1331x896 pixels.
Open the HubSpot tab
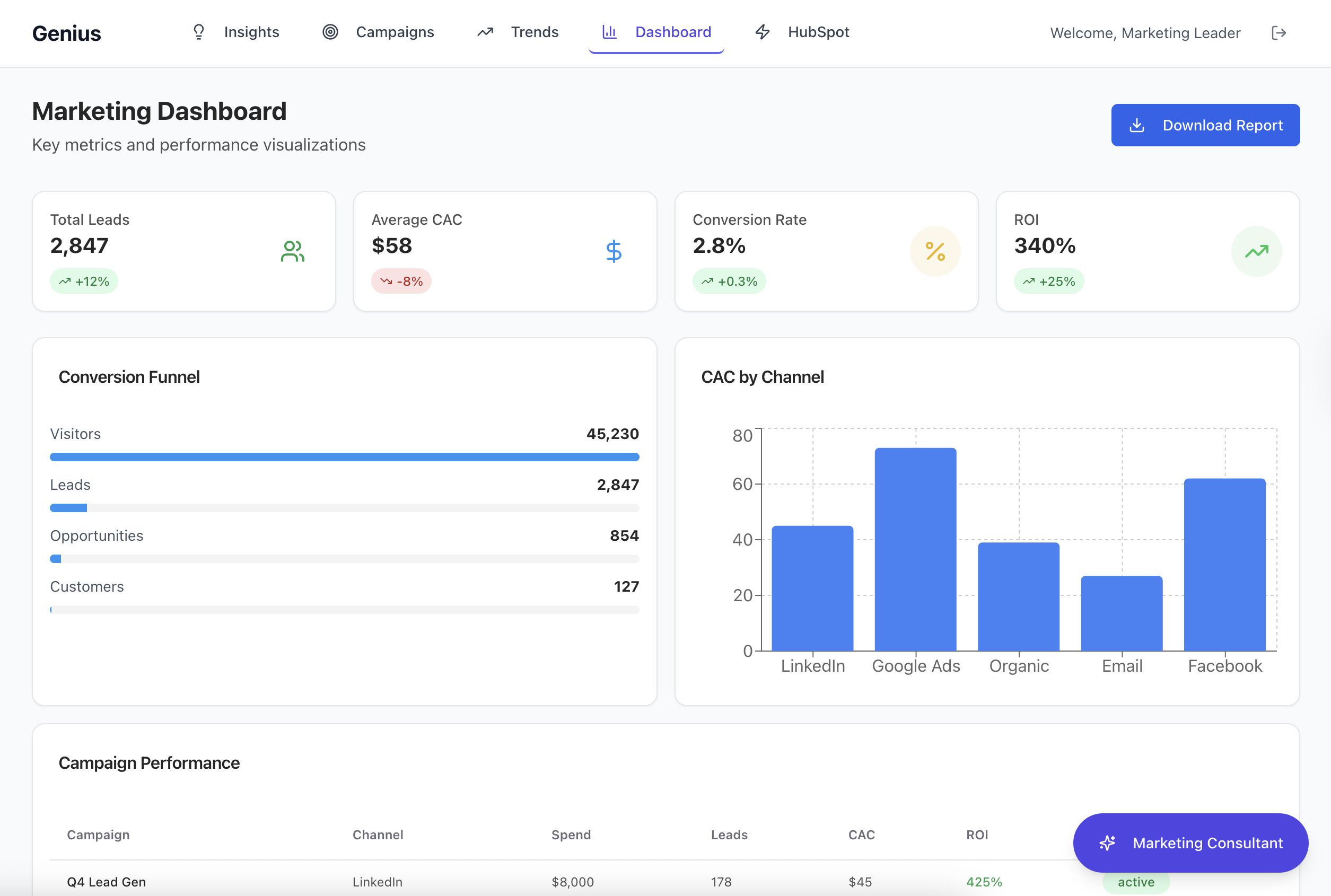(802, 32)
